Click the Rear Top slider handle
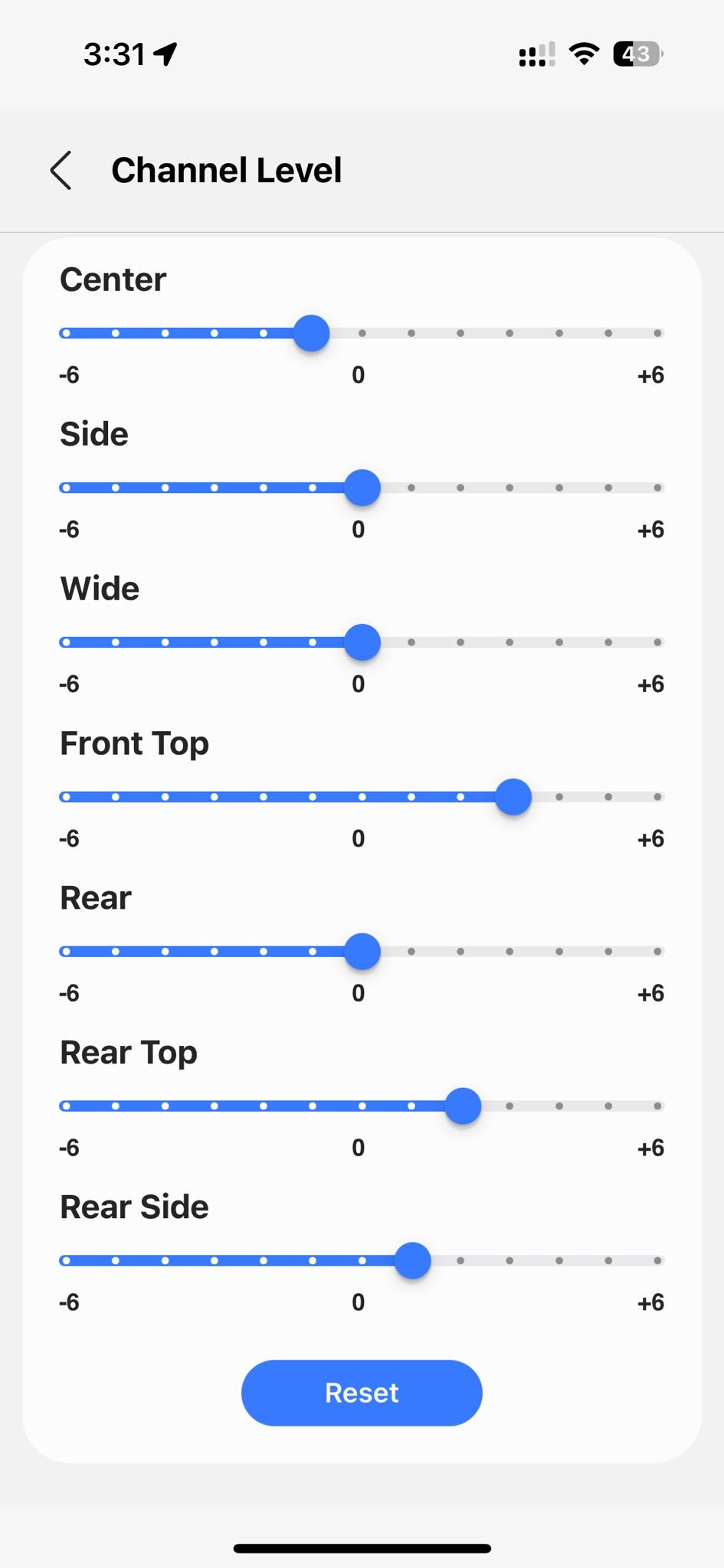The width and height of the screenshot is (724, 1568). tap(463, 1106)
